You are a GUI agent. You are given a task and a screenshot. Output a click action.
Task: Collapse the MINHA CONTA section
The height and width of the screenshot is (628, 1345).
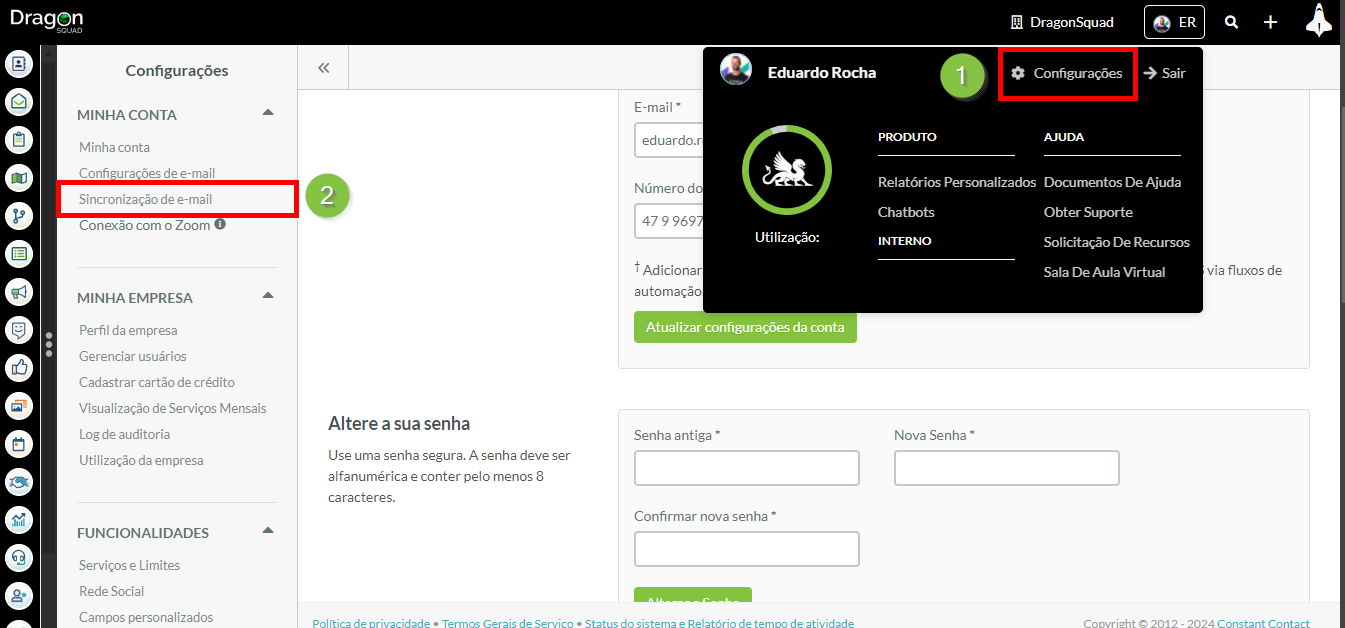pos(267,114)
